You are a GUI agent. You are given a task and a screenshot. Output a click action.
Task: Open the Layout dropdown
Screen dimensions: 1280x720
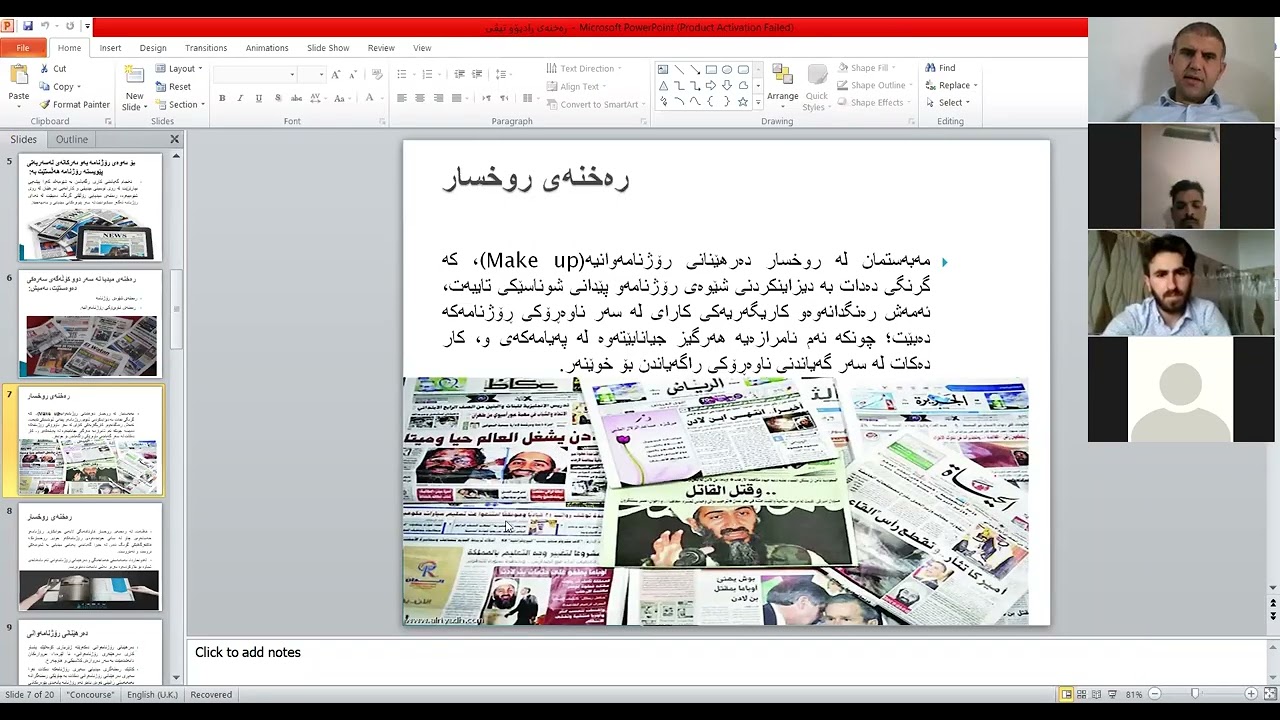tap(180, 69)
